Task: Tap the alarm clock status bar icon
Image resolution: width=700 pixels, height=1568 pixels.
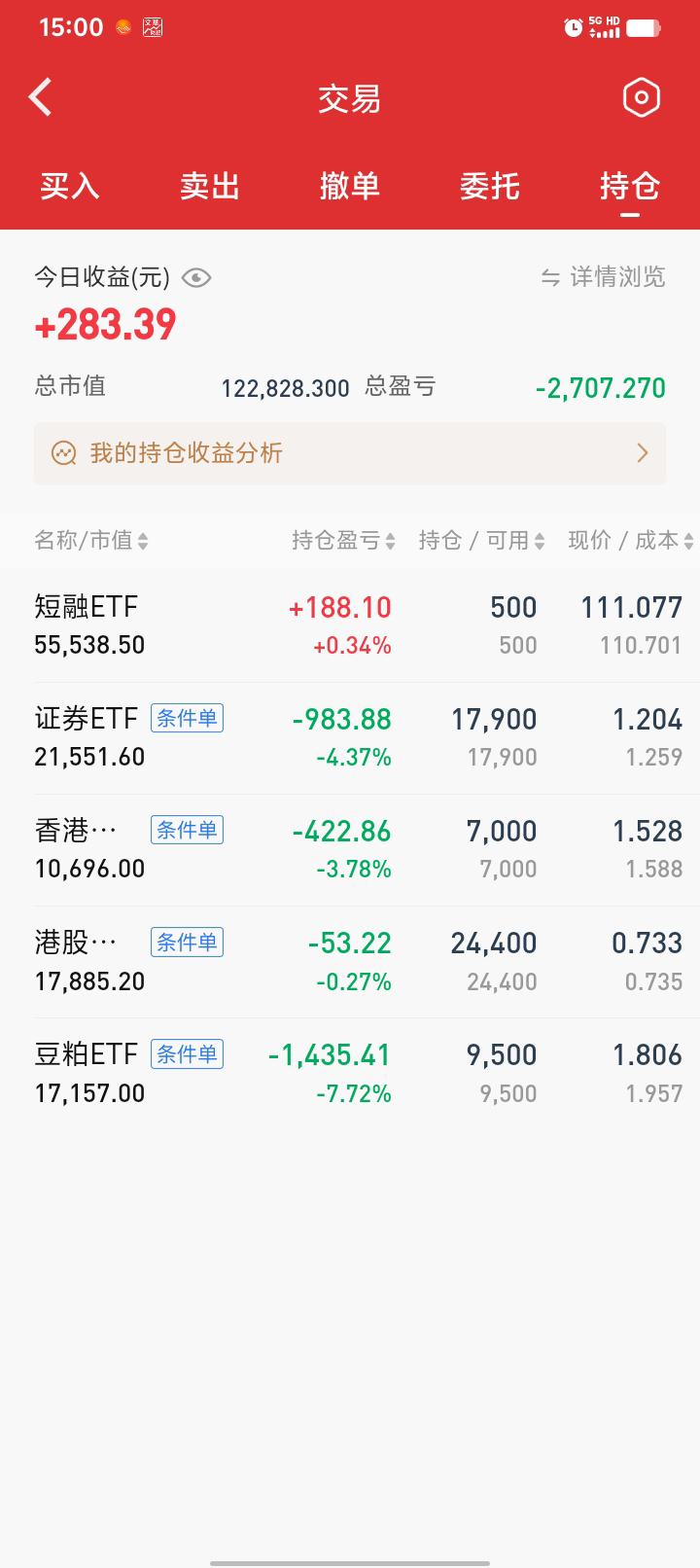Action: point(574,28)
